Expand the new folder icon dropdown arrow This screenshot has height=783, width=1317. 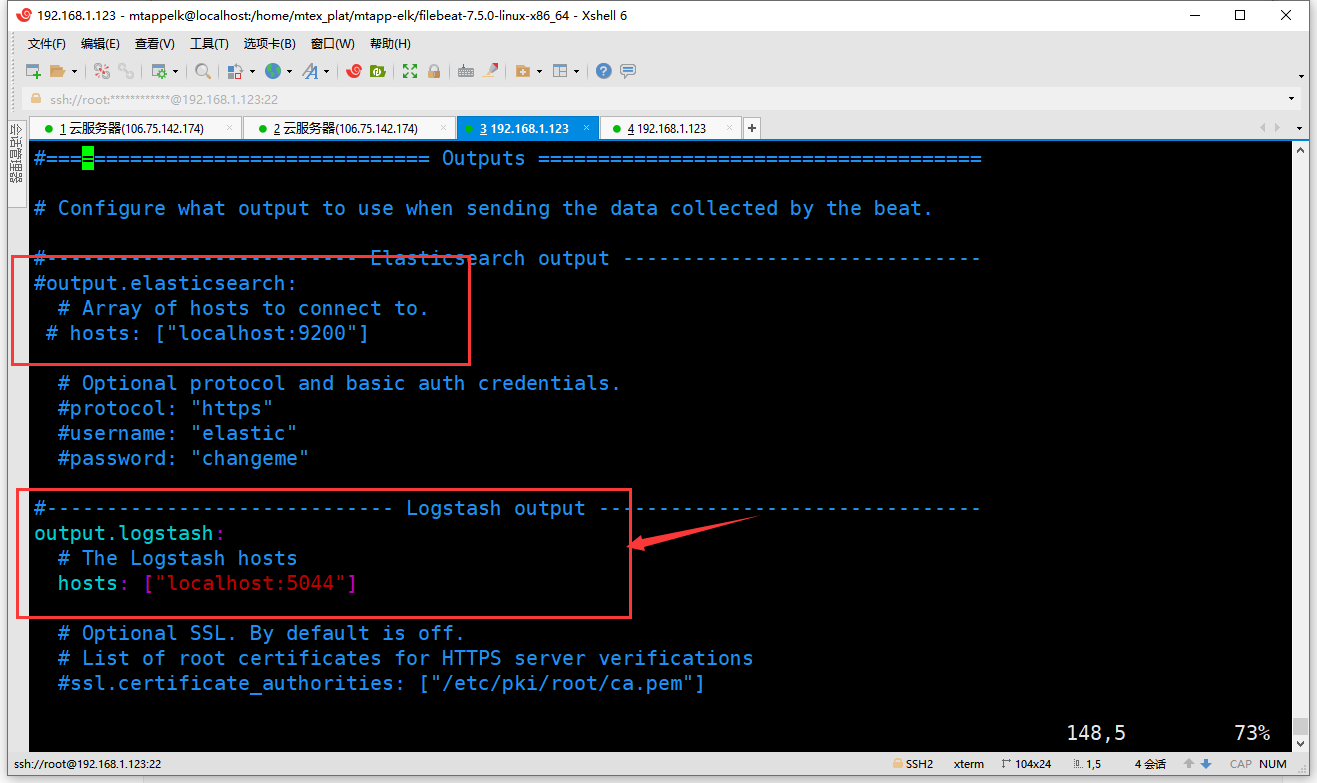click(539, 71)
